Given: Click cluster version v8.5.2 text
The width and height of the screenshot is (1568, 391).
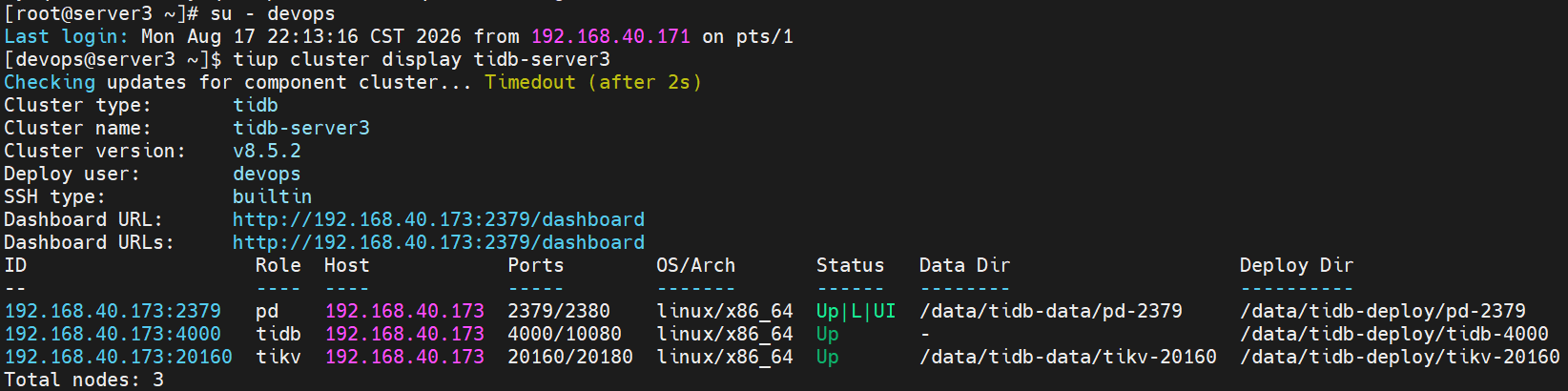Looking at the screenshot, I should coord(267,151).
